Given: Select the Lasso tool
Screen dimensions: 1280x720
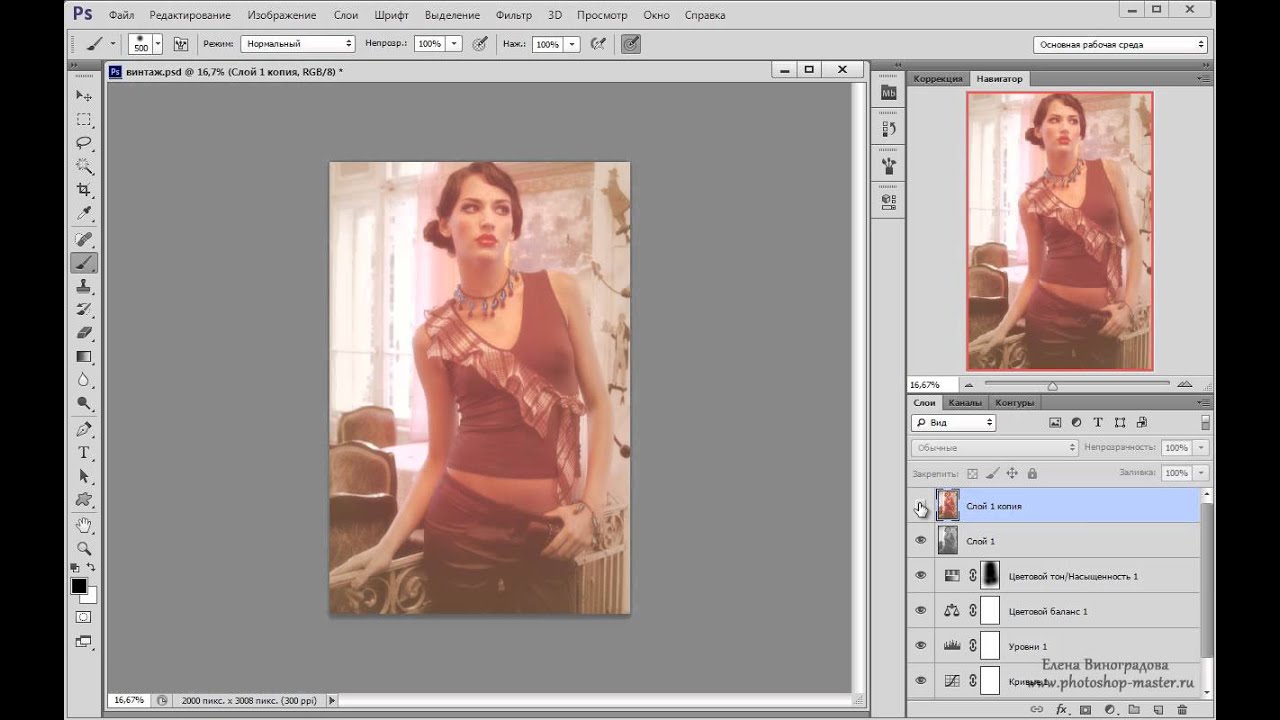Looking at the screenshot, I should tap(84, 143).
